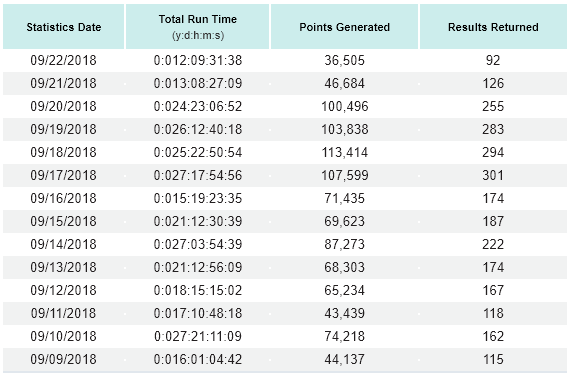Select the results value 301
Screen dimensions: 569x376
493,175
